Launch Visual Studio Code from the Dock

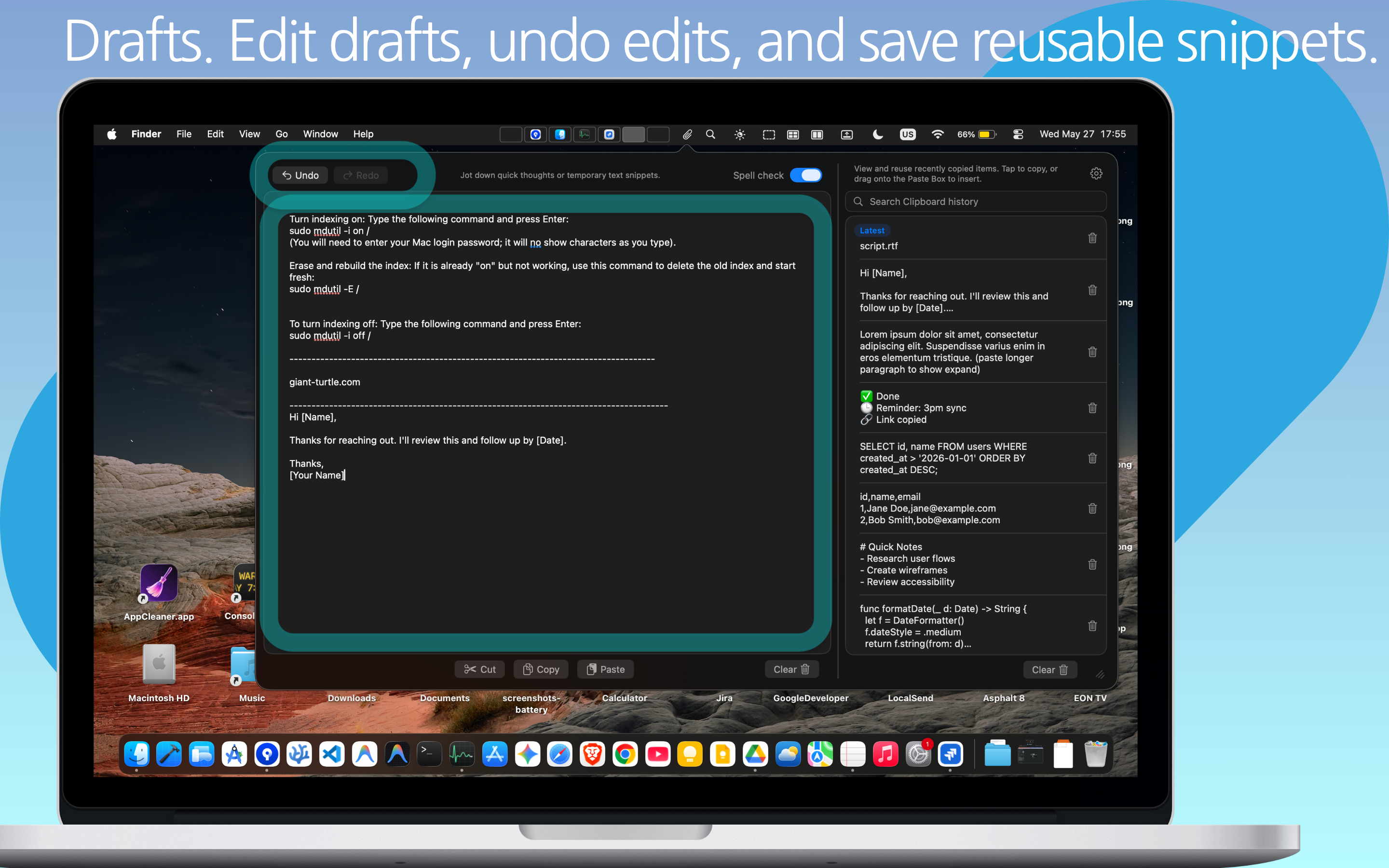coord(332,754)
